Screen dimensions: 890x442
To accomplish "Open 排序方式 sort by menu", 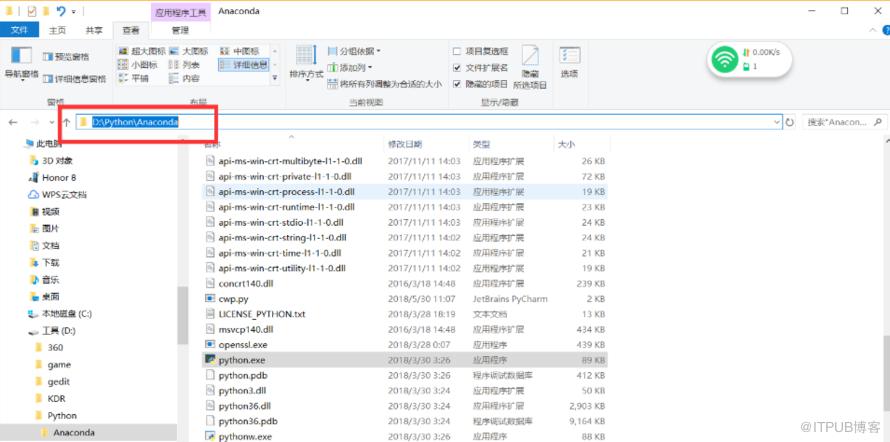I will pyautogui.click(x=306, y=62).
